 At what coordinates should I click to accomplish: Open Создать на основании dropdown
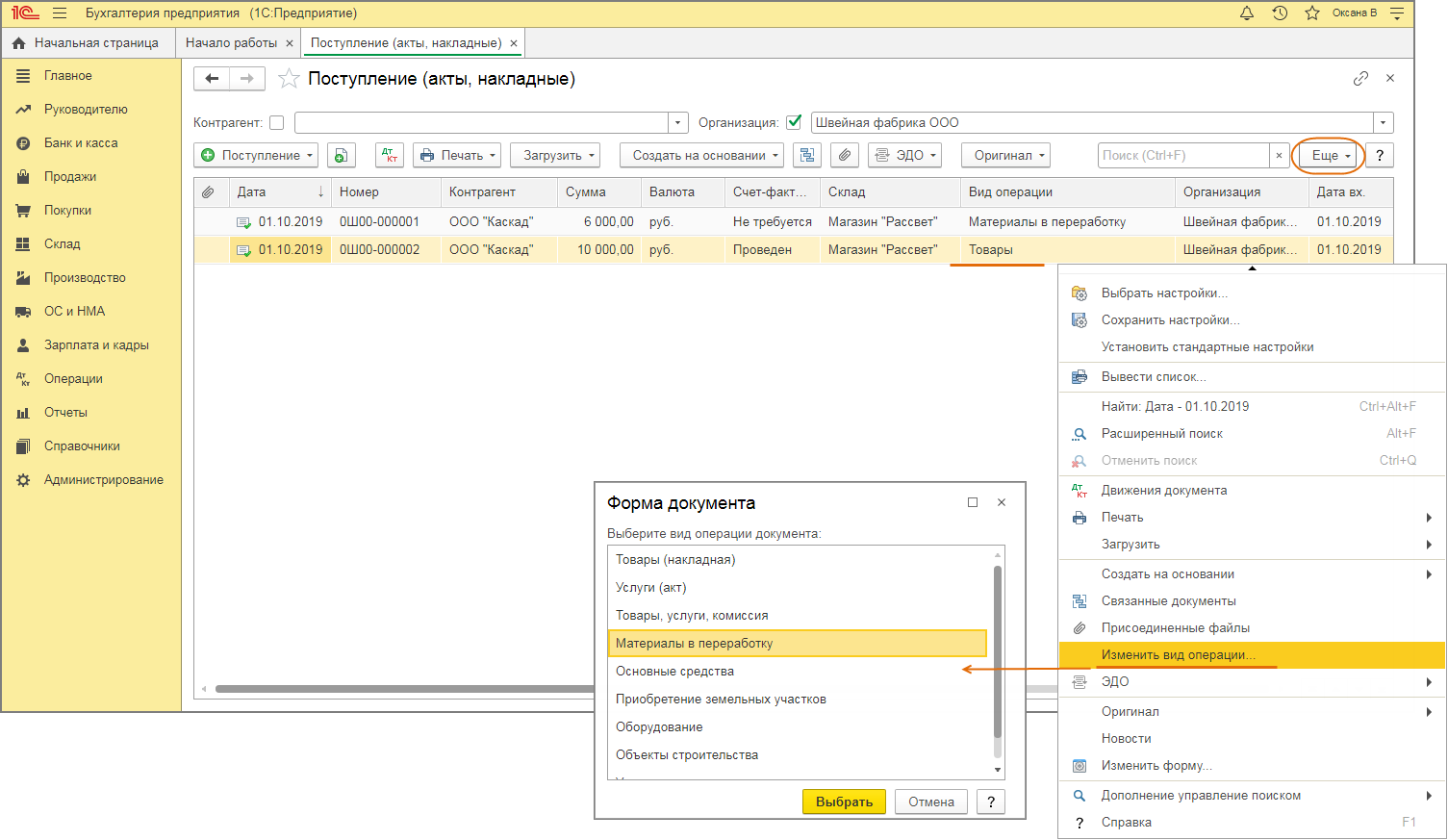tap(701, 155)
